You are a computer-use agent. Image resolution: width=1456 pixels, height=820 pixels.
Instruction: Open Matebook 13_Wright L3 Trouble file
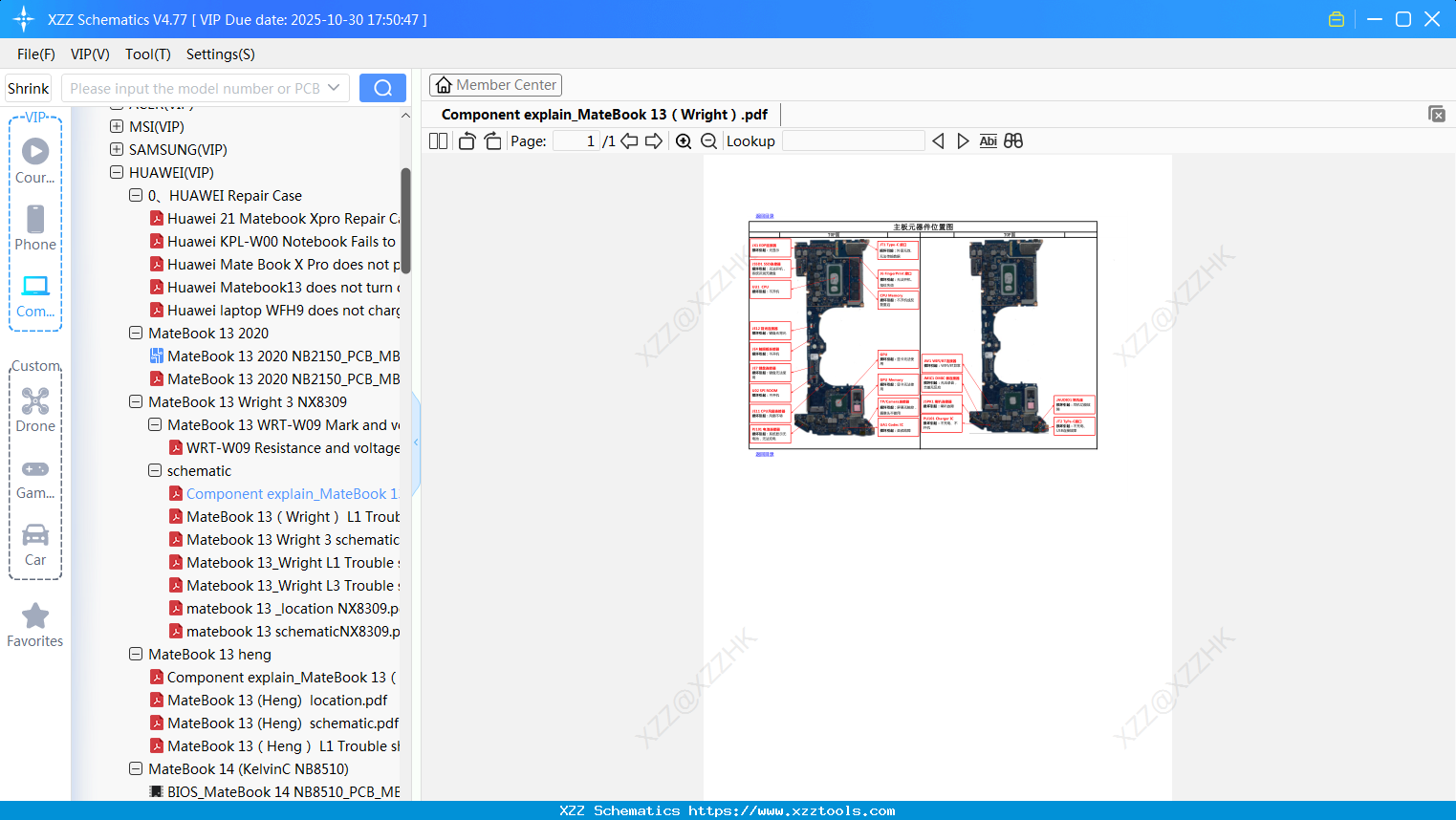[285, 586]
